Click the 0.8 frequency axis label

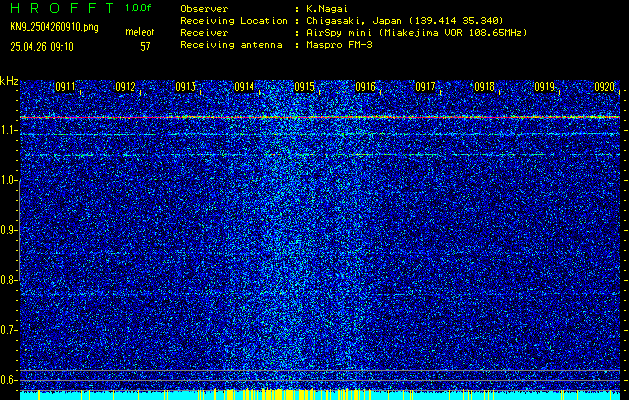tap(8, 280)
